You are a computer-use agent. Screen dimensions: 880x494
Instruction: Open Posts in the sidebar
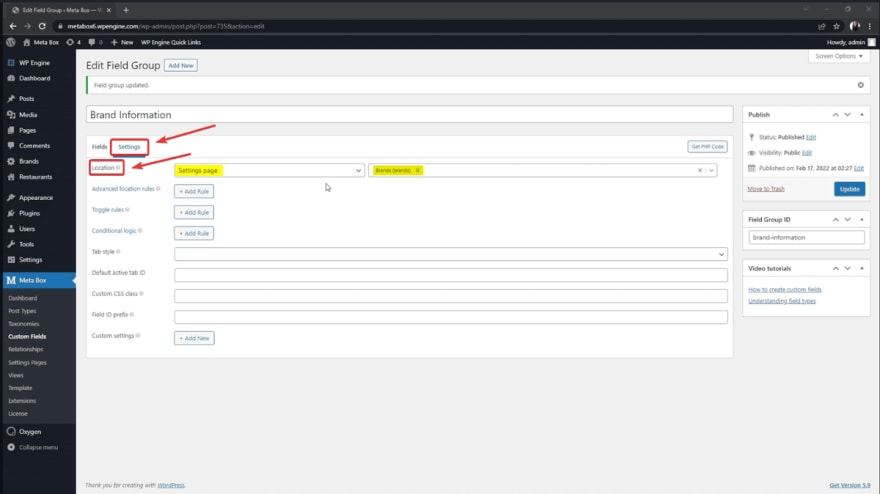click(x=26, y=98)
